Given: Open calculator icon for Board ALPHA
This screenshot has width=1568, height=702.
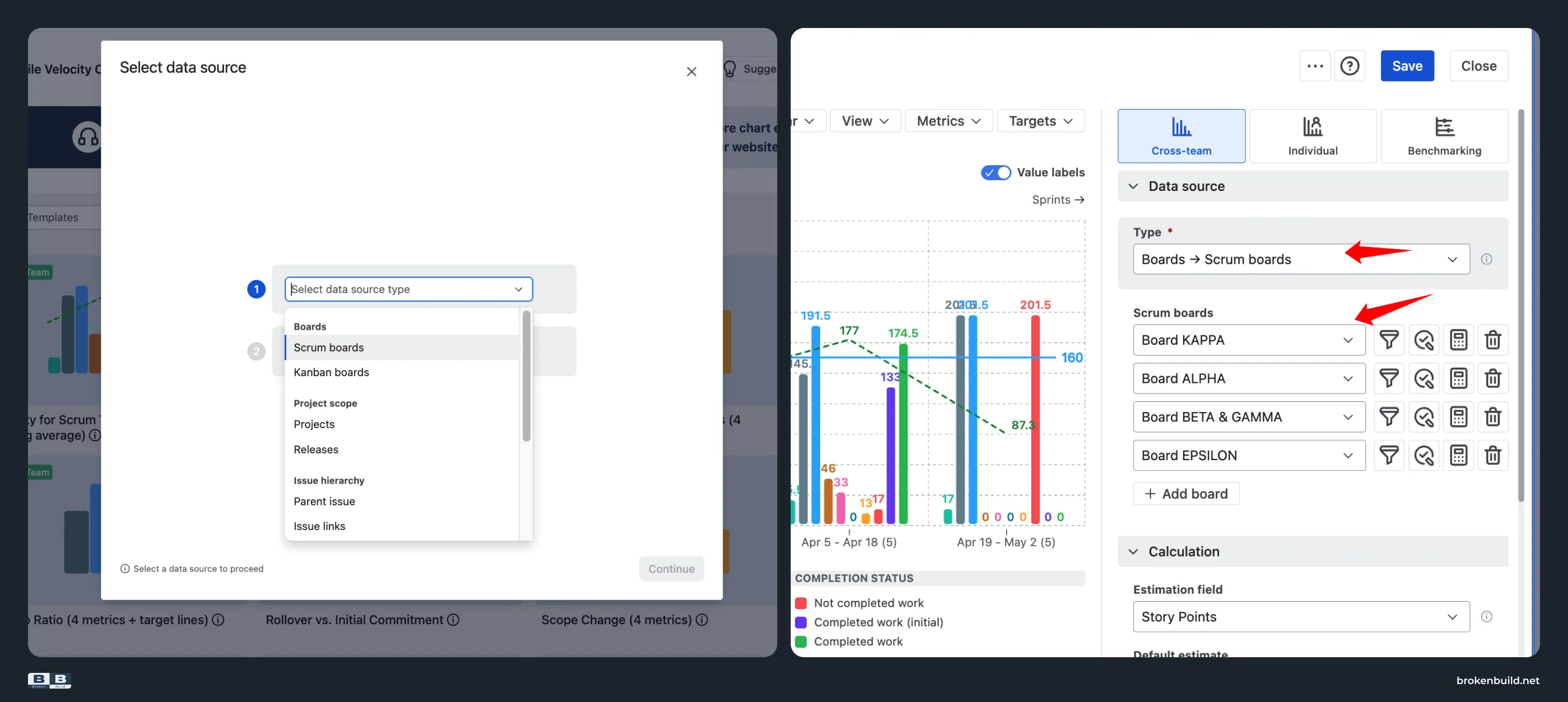Looking at the screenshot, I should pos(1458,378).
